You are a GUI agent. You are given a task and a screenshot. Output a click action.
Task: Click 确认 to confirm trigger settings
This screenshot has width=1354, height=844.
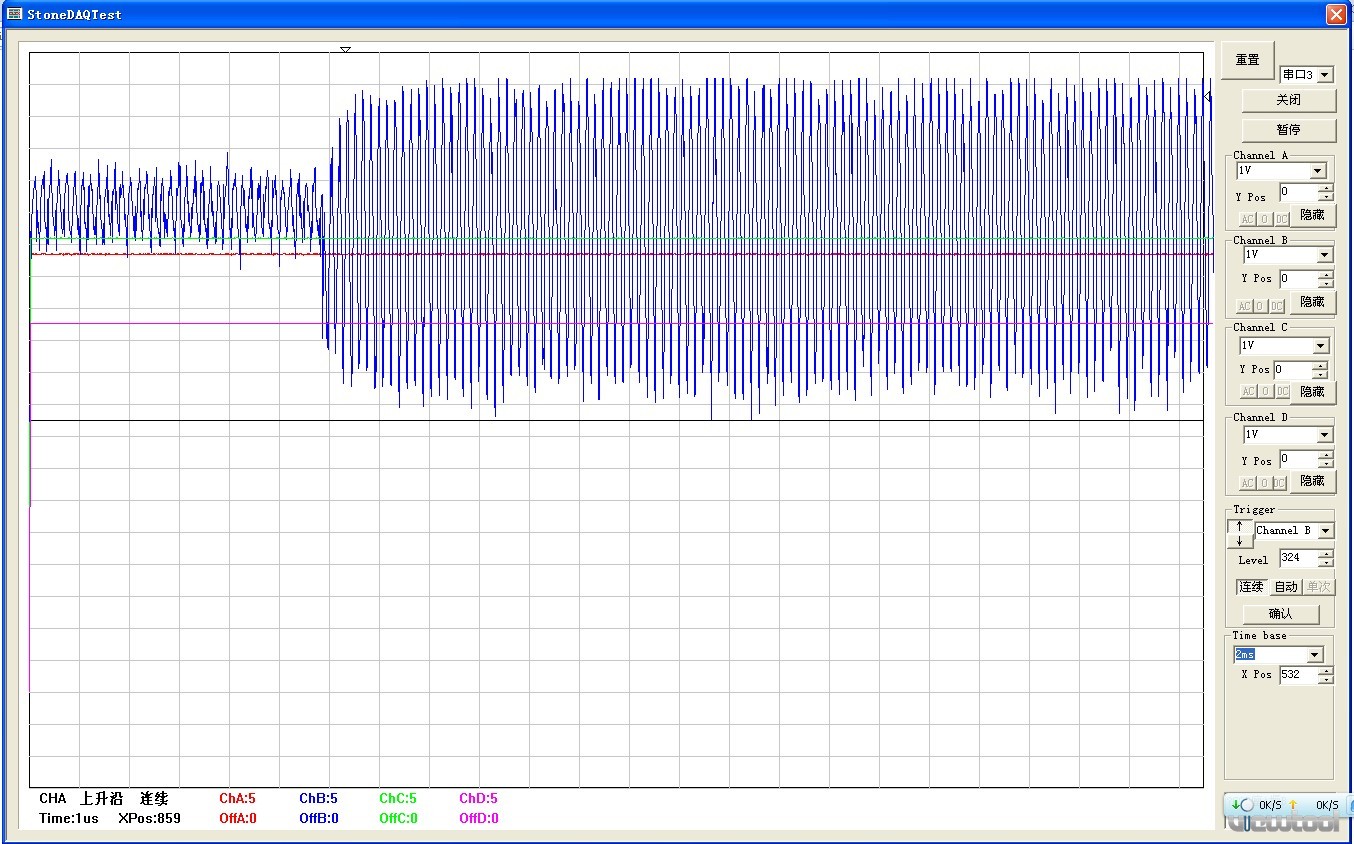pyautogui.click(x=1280, y=613)
